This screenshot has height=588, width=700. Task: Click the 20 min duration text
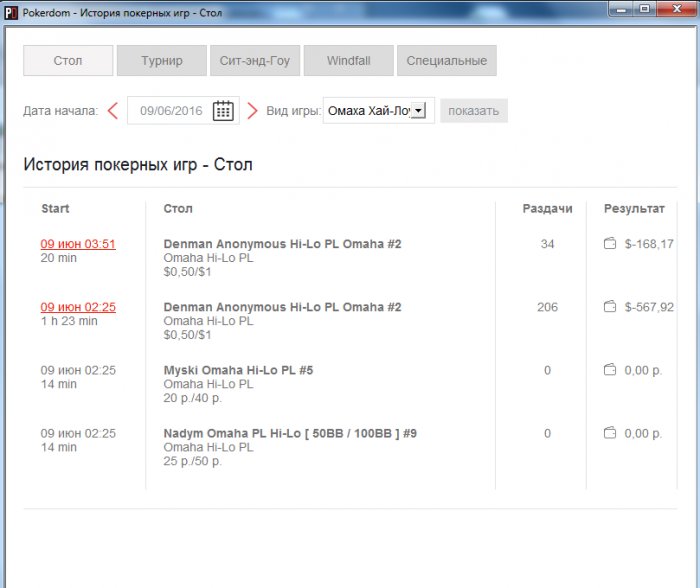click(58, 258)
